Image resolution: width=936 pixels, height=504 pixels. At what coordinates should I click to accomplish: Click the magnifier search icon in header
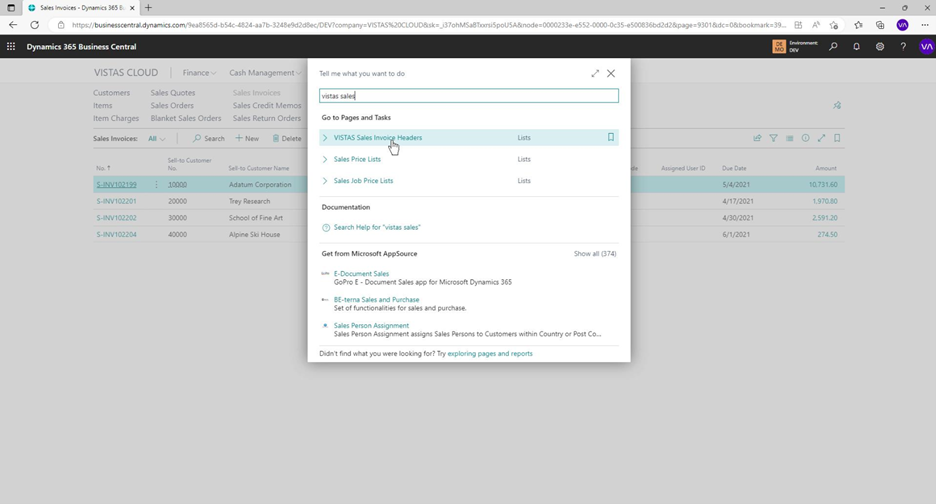tap(833, 46)
